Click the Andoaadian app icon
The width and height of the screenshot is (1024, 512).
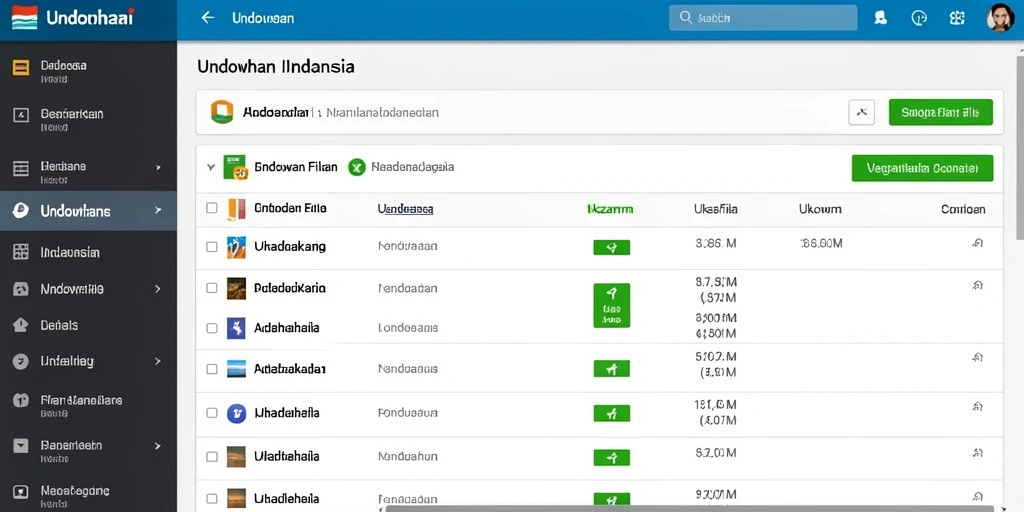tap(222, 112)
